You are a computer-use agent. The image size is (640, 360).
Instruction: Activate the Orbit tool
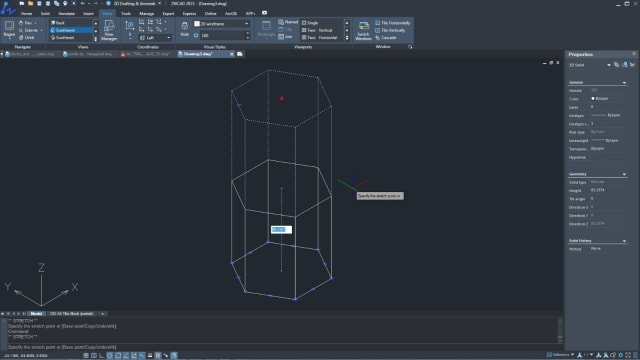(x=27, y=38)
